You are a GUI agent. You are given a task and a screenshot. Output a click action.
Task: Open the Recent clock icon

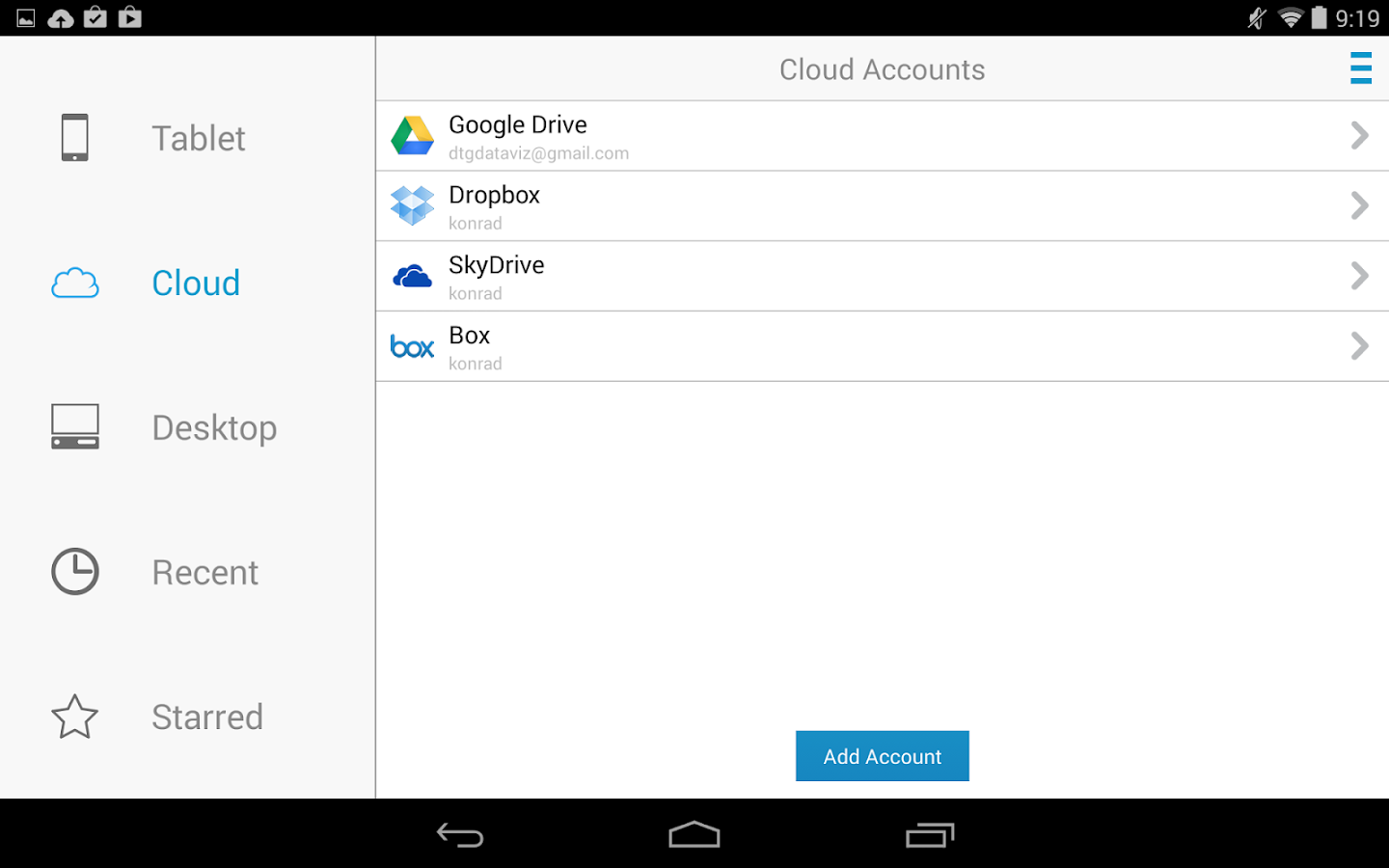(x=74, y=572)
